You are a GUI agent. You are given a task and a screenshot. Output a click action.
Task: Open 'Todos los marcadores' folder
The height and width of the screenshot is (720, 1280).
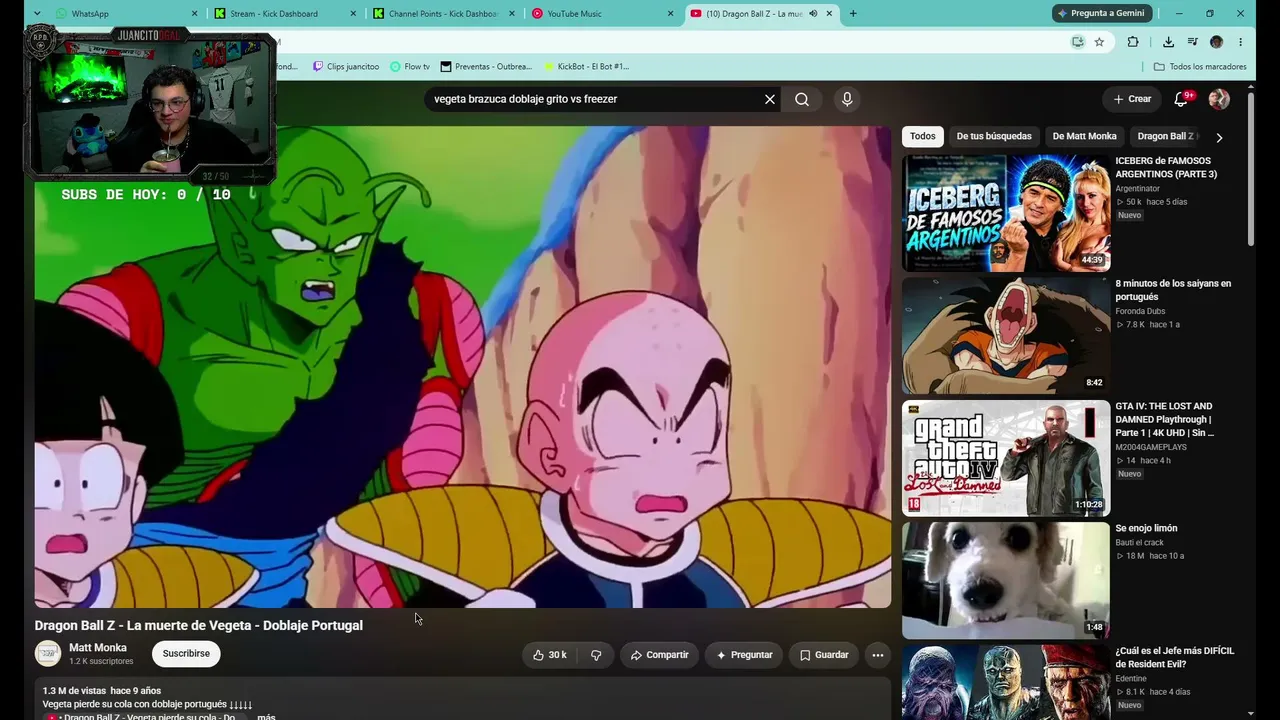[x=1200, y=67]
